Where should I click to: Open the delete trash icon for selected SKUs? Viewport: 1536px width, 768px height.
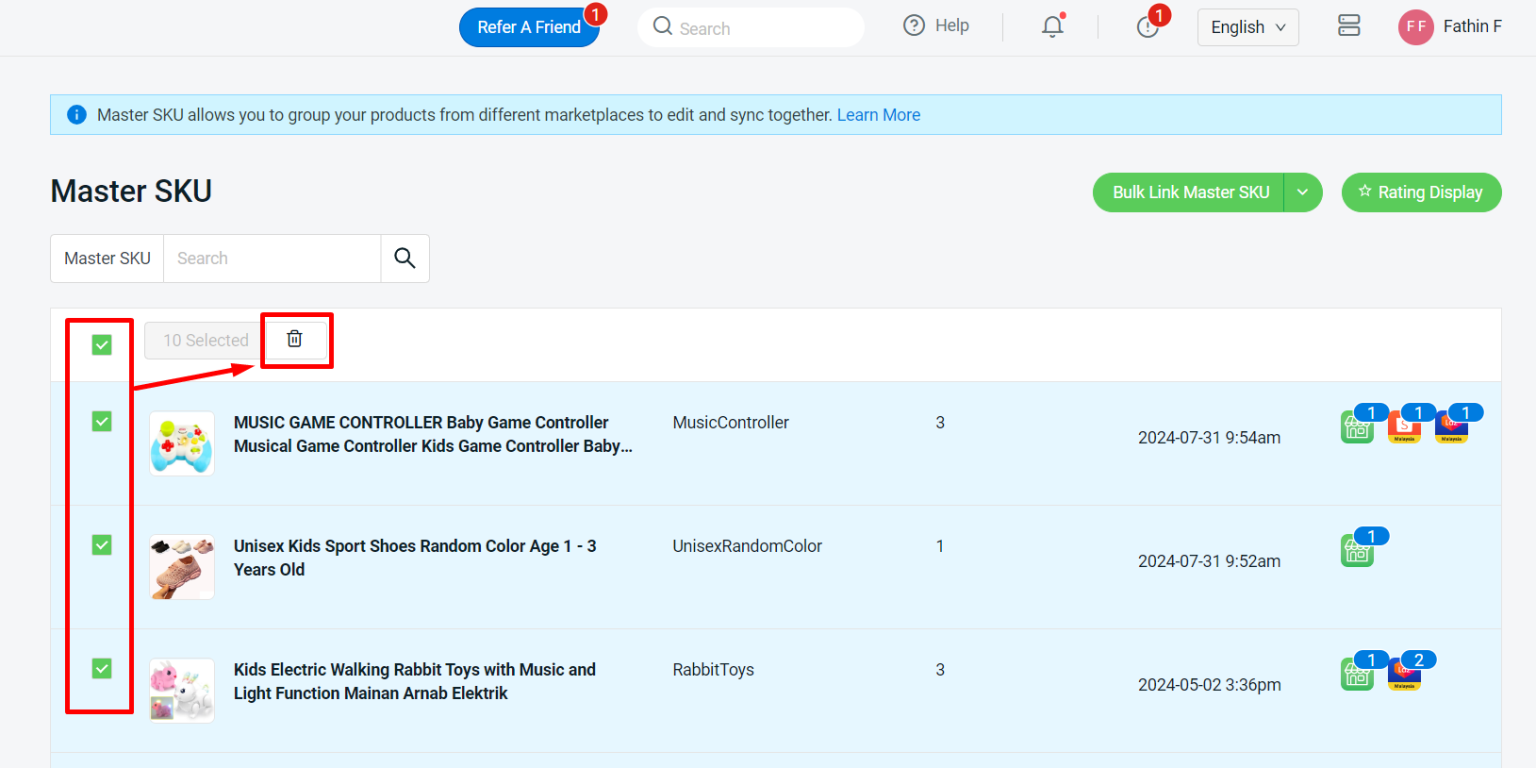pyautogui.click(x=295, y=339)
